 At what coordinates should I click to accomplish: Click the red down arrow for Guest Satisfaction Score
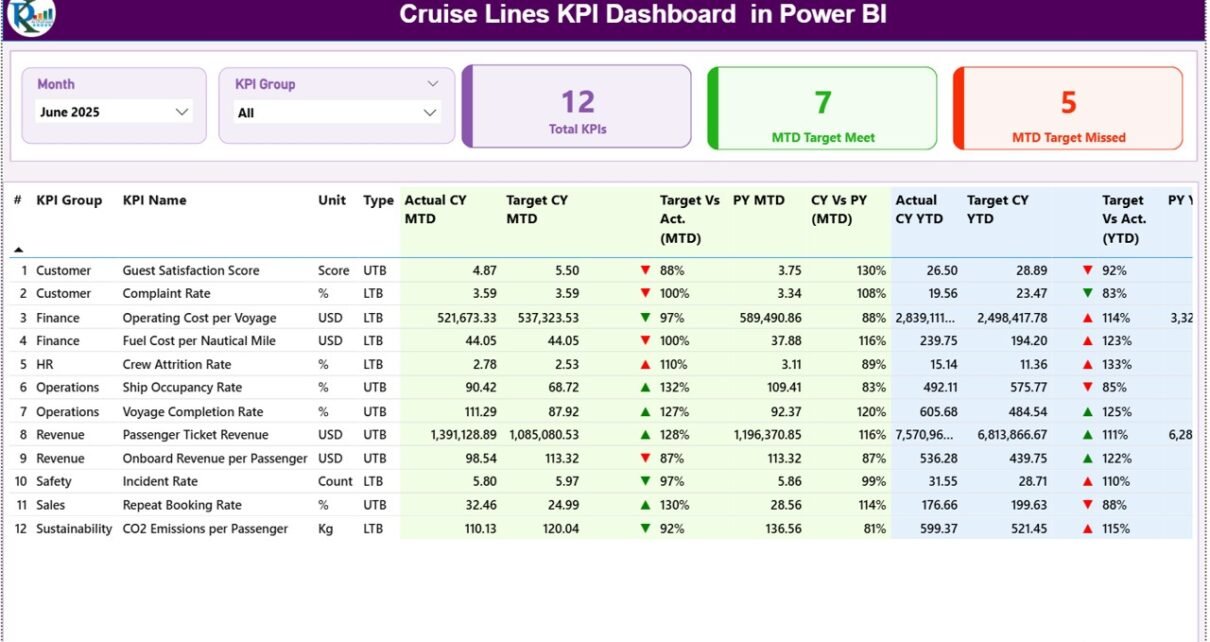[x=645, y=270]
